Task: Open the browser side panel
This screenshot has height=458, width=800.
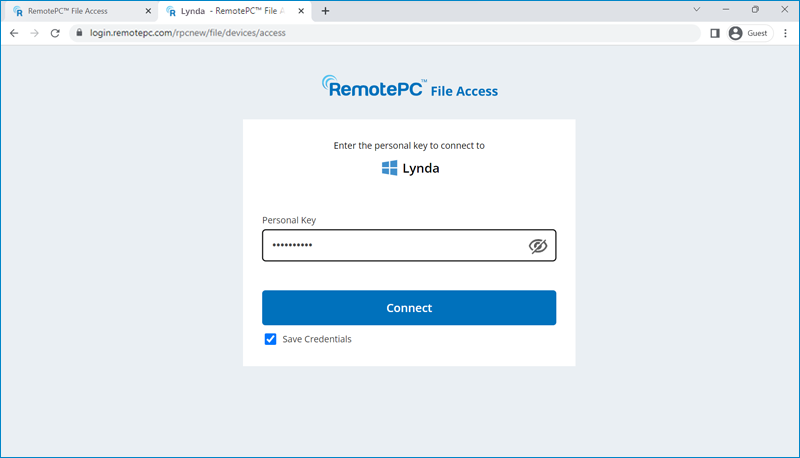Action: pos(714,33)
